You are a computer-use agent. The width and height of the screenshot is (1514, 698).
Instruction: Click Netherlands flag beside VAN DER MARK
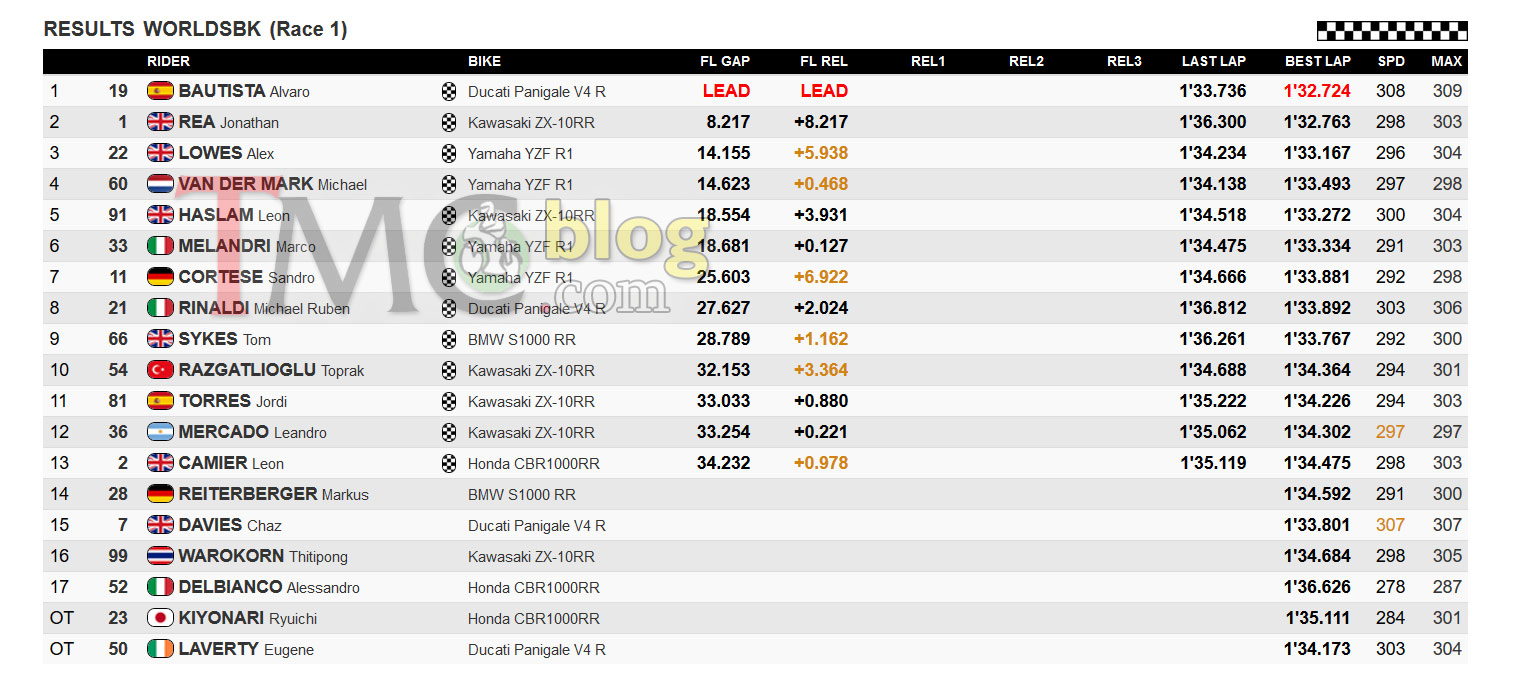160,184
